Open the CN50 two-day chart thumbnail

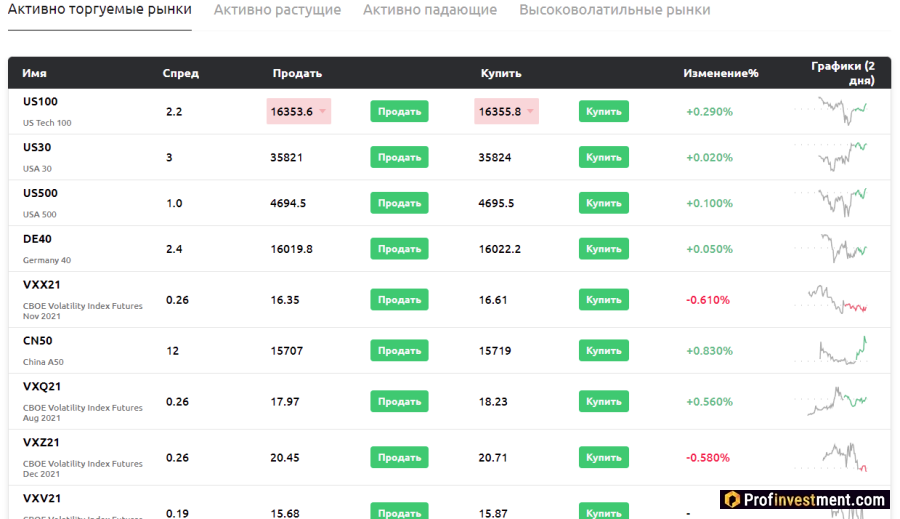[x=831, y=350]
